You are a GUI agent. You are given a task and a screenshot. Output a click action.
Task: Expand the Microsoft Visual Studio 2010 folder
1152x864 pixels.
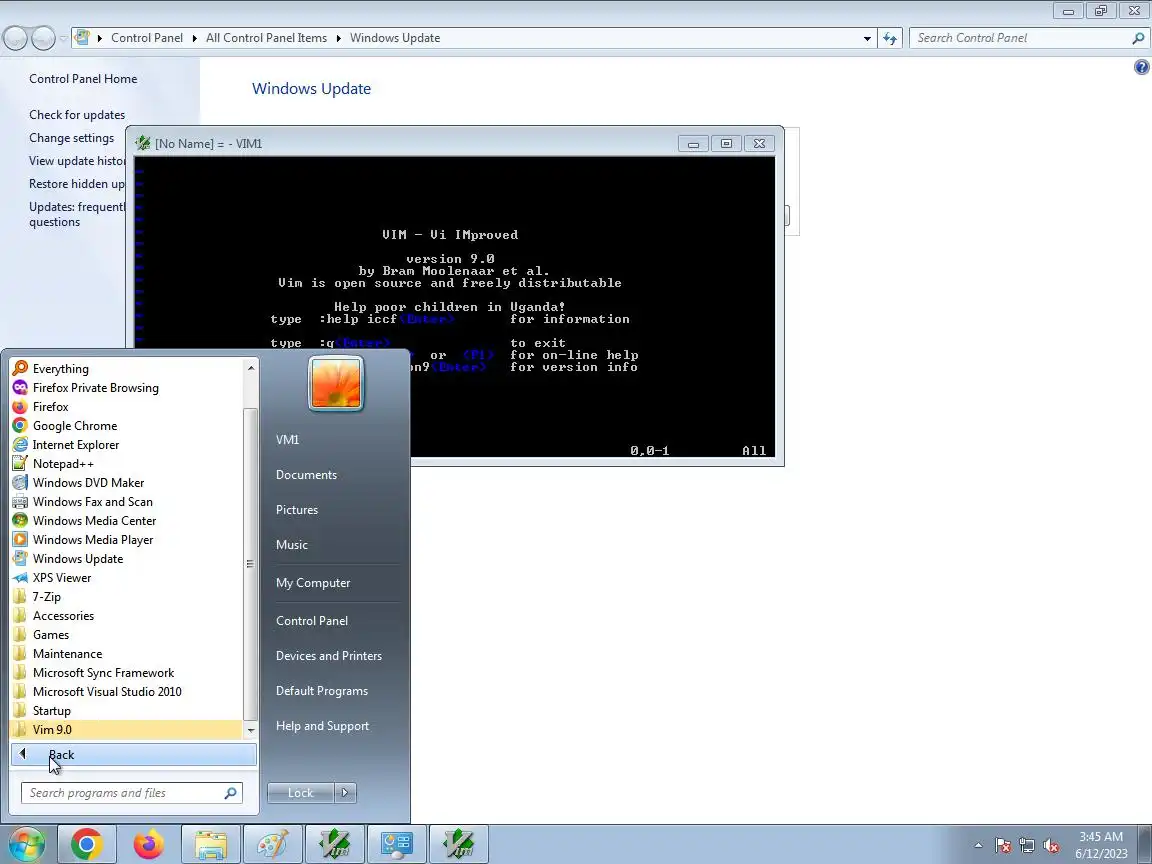point(126,692)
